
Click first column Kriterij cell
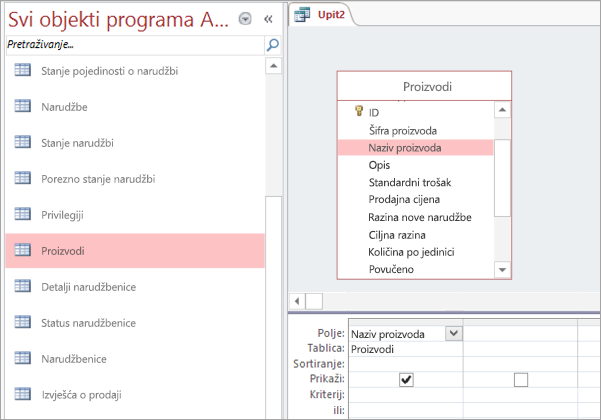(x=406, y=395)
